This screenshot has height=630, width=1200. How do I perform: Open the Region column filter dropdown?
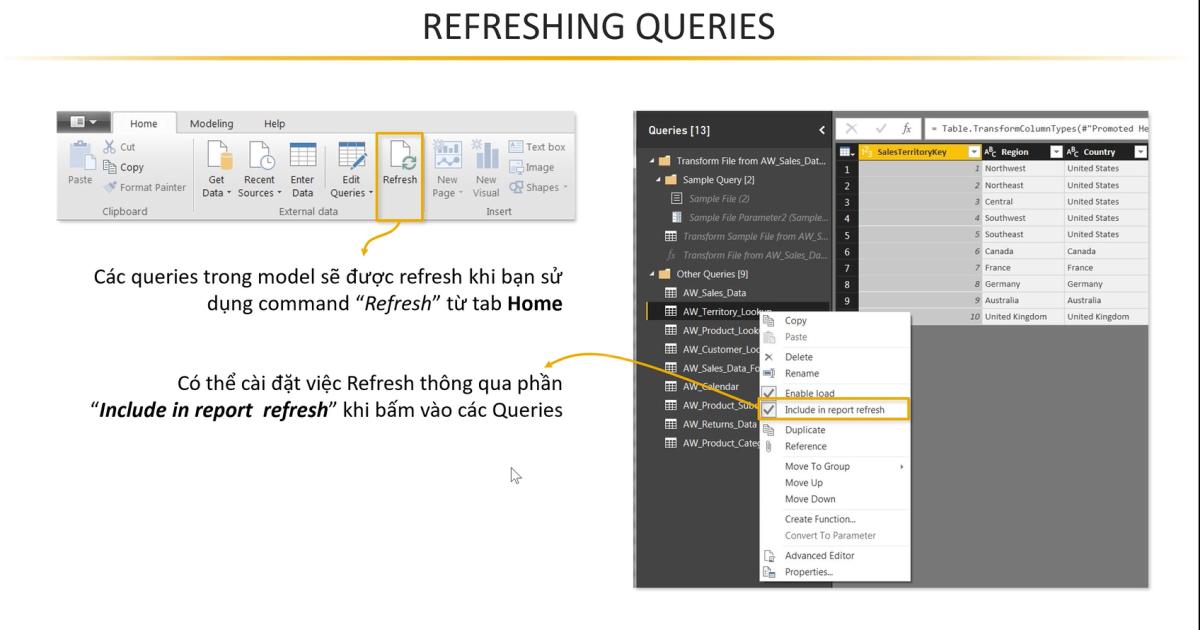tap(1056, 151)
